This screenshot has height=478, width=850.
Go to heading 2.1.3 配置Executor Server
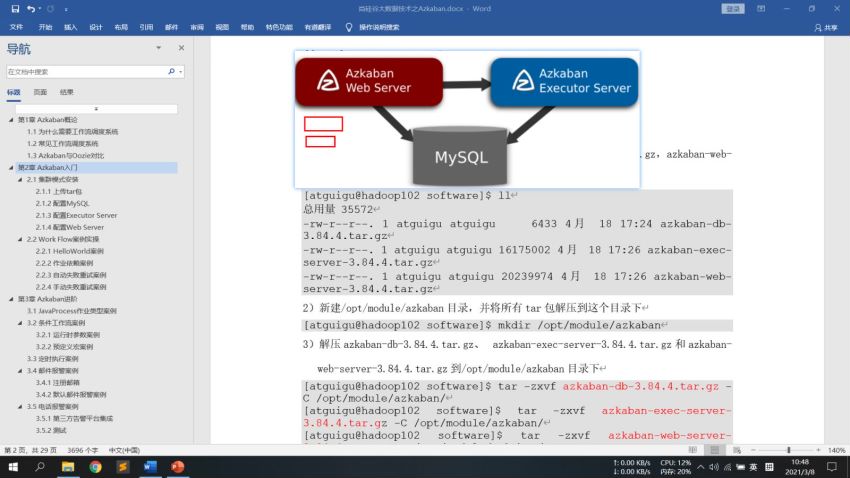coord(76,215)
